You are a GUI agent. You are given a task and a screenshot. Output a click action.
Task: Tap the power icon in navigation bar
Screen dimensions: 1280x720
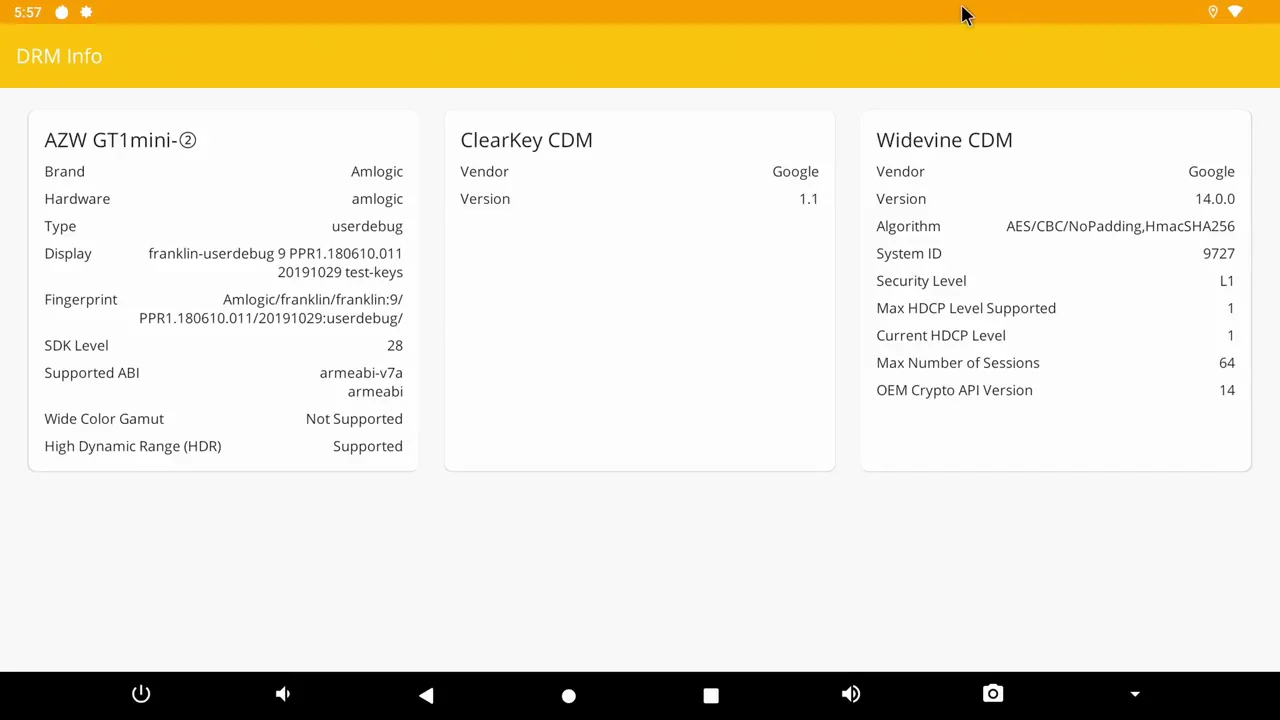point(141,694)
